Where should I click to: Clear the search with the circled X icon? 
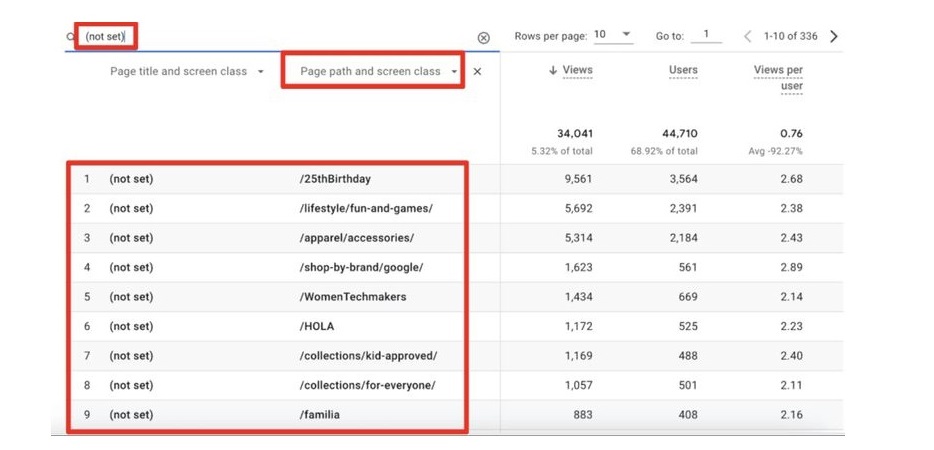(484, 38)
